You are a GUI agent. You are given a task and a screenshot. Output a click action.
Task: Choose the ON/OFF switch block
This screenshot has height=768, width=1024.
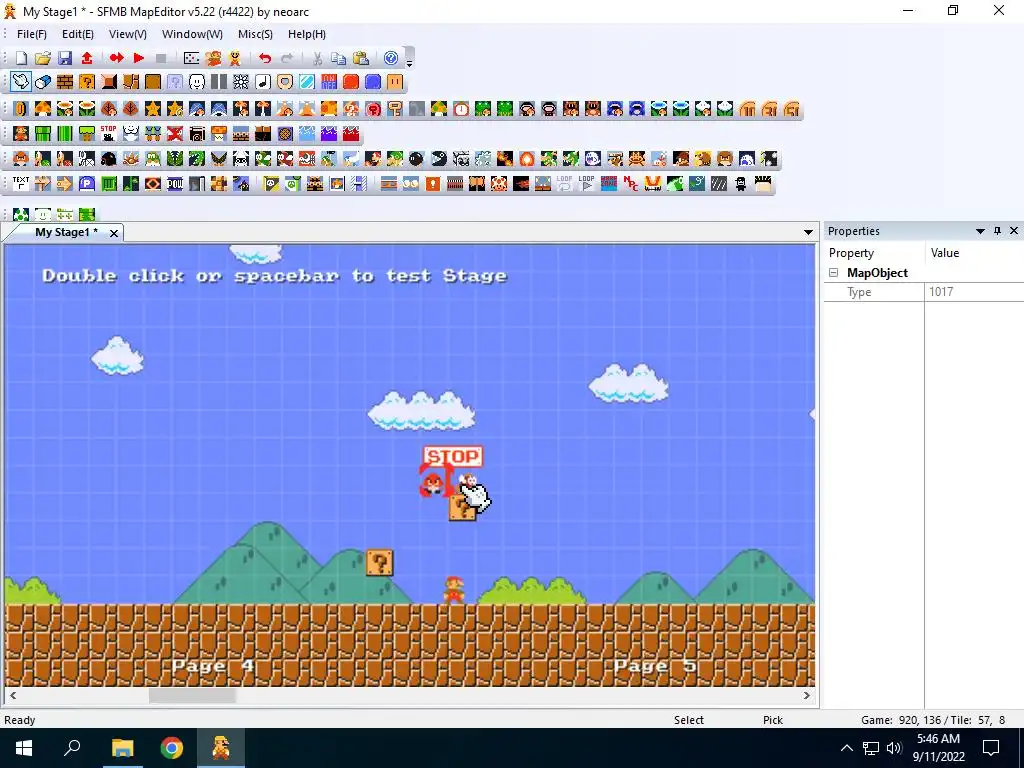coord(329,82)
